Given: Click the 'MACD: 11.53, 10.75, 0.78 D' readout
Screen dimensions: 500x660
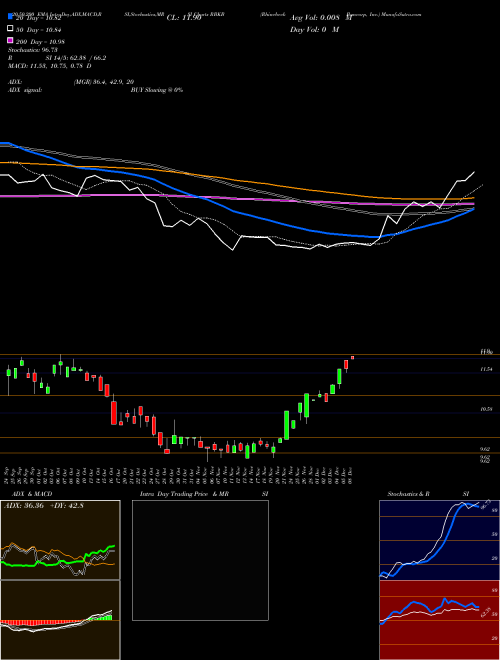Looking at the screenshot, I should click(x=50, y=66).
